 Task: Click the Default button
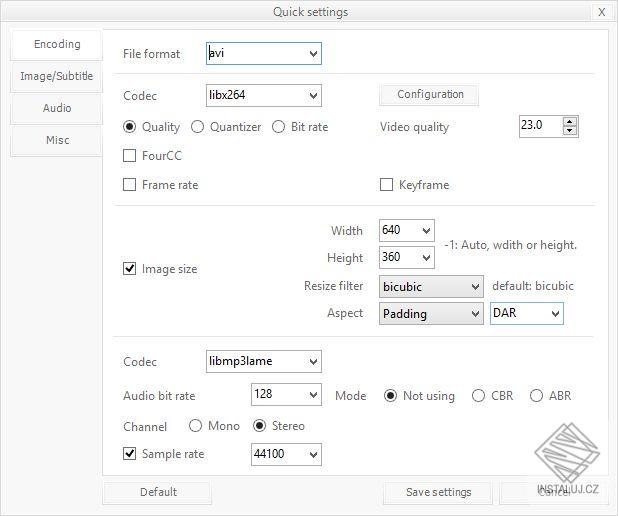[158, 492]
